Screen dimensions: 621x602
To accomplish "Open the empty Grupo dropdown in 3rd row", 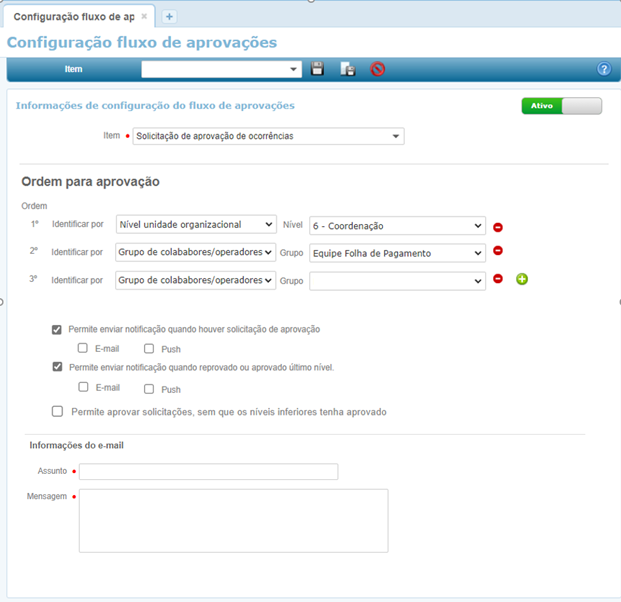I will point(397,281).
